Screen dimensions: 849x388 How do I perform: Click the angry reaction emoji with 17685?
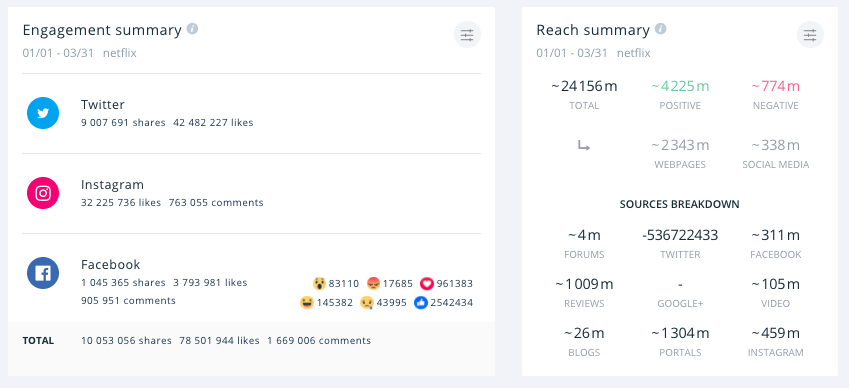[373, 284]
